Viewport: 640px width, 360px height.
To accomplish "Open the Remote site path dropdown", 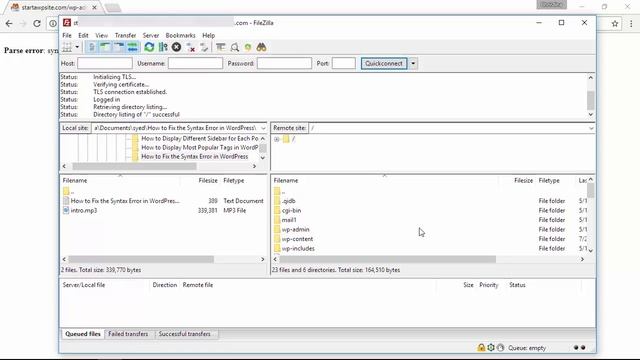I will click(591, 128).
